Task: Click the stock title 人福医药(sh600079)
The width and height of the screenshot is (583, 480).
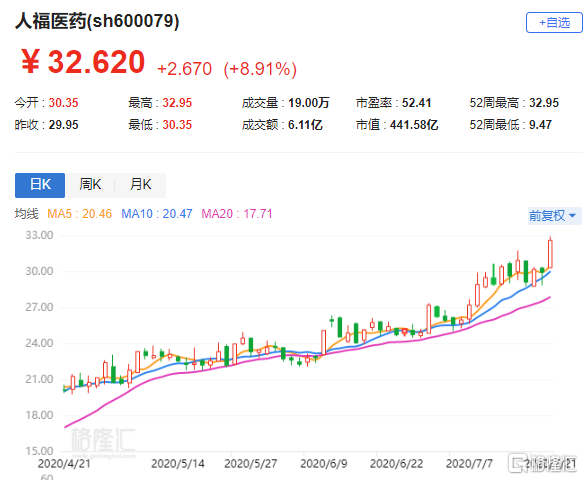Action: 97,21
